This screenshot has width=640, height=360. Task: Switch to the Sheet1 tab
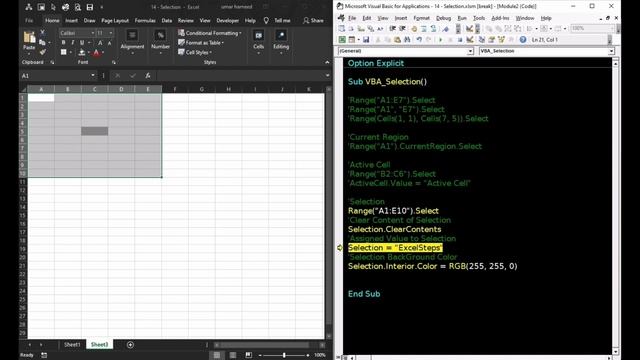click(72, 345)
